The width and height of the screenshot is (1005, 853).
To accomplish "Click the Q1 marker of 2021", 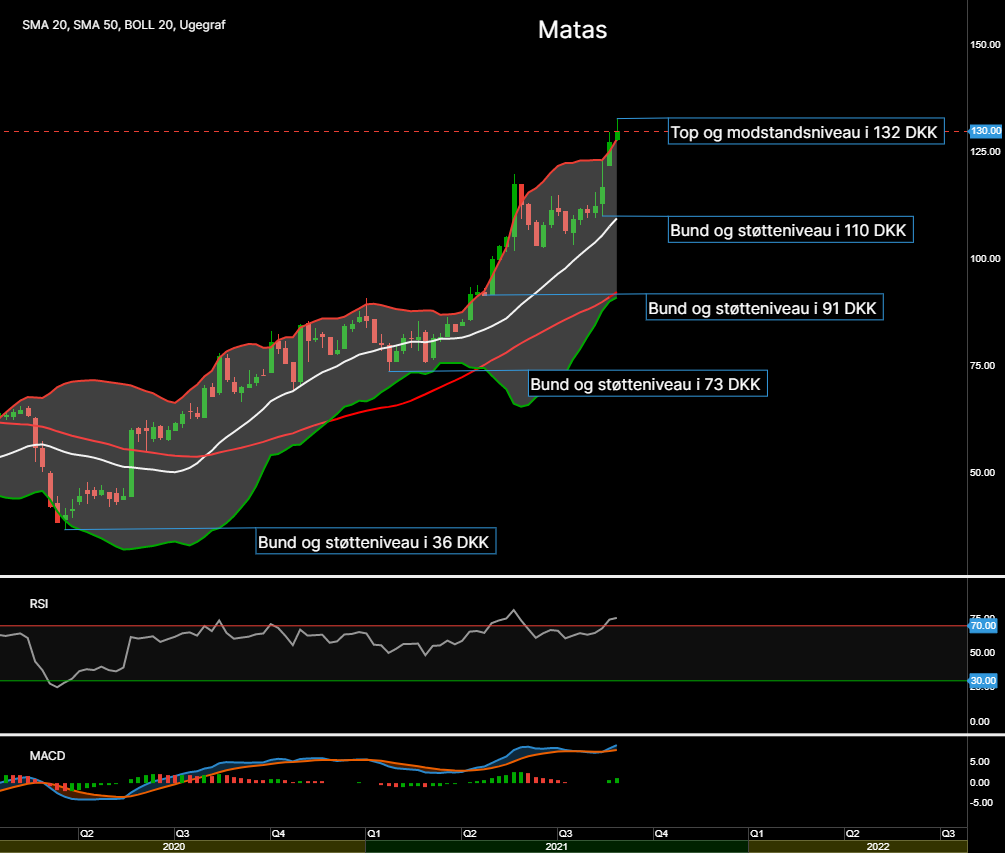I will (x=374, y=834).
